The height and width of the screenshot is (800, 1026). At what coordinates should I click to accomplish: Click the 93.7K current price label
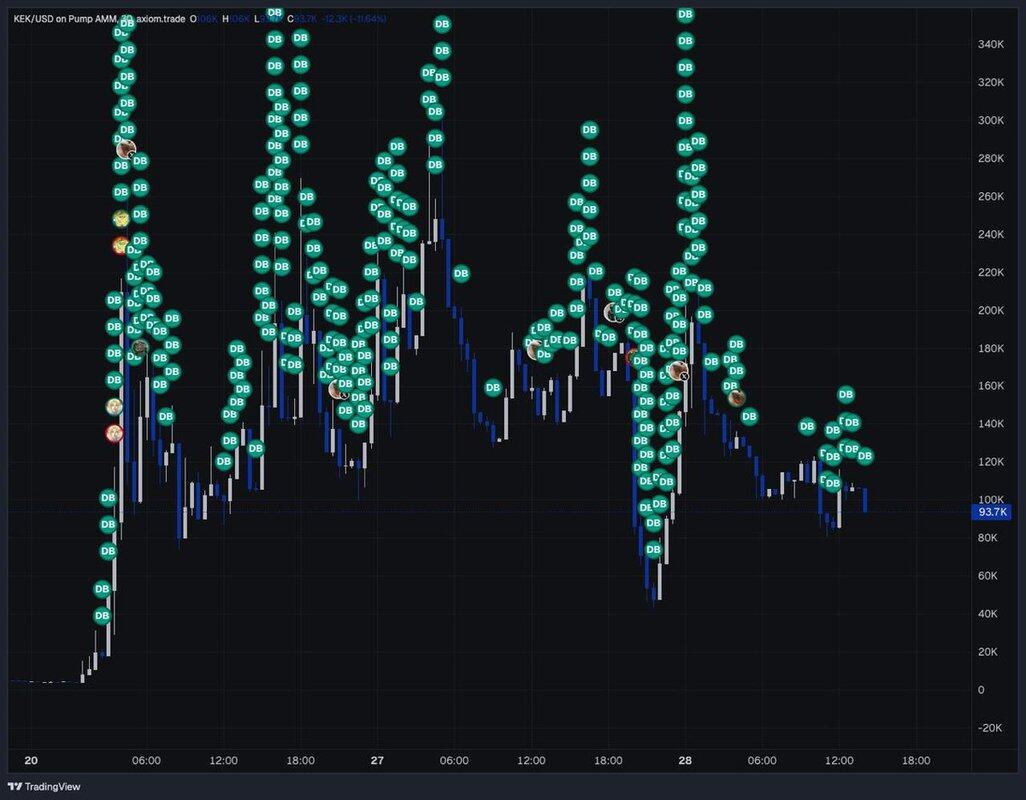coord(992,512)
